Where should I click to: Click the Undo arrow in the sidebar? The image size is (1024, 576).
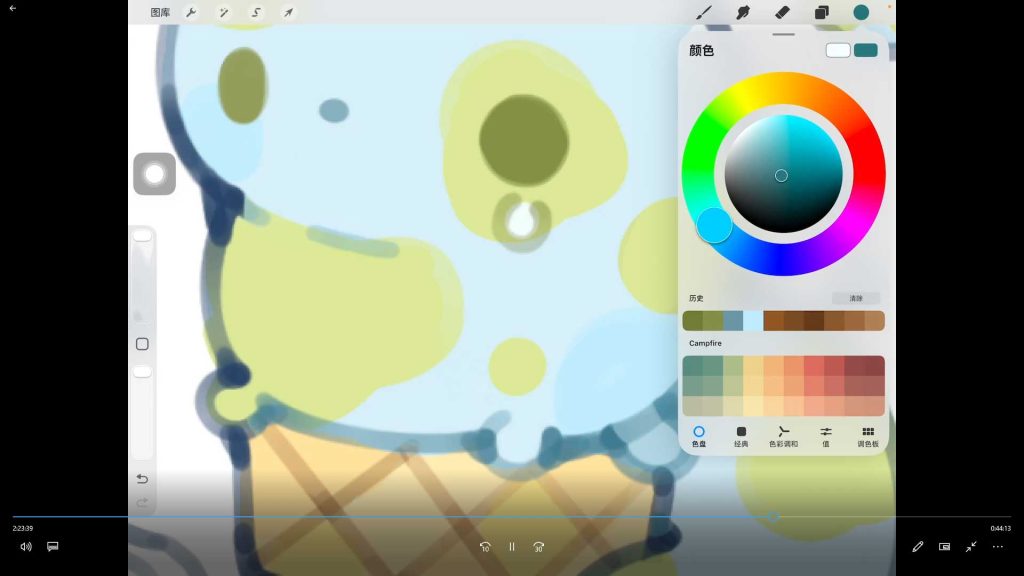pyautogui.click(x=142, y=479)
